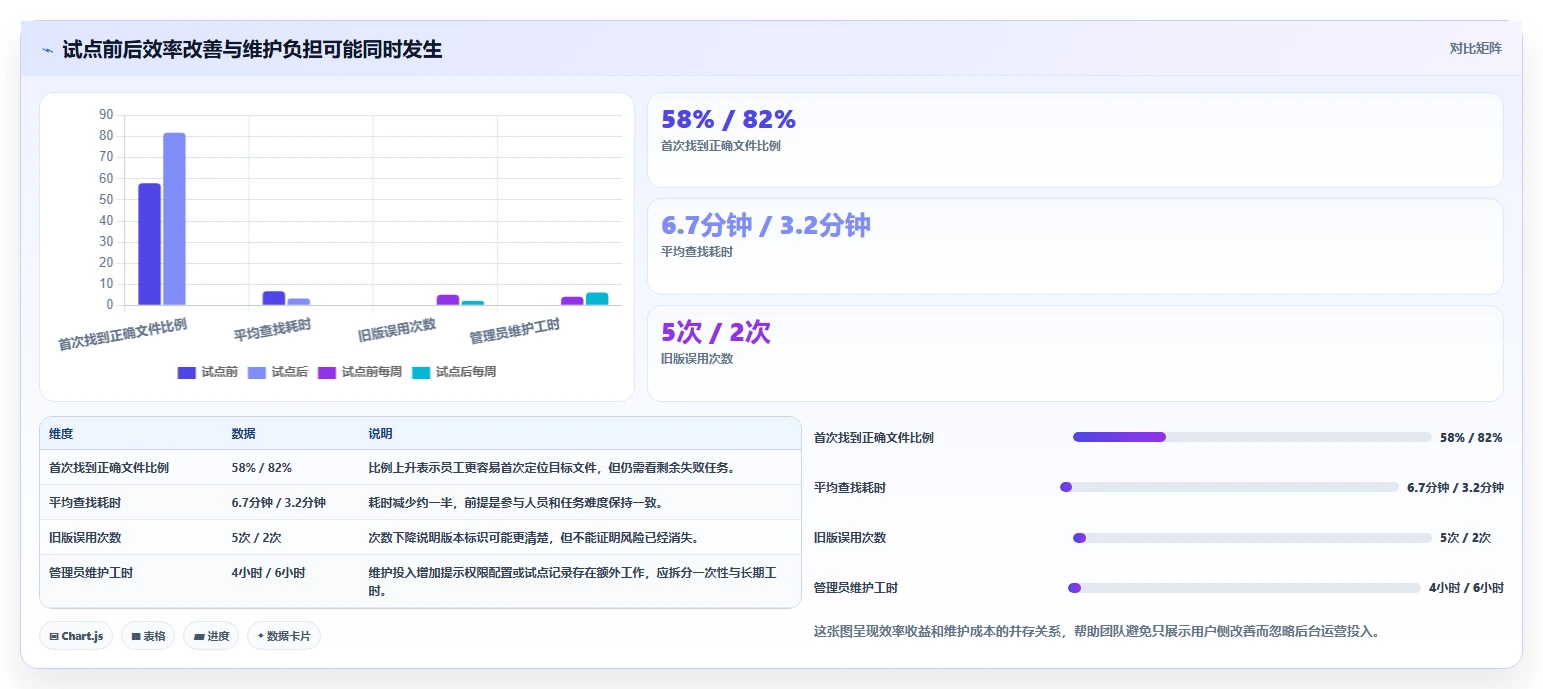Click the chart axis label 旧版误用次数

[397, 331]
